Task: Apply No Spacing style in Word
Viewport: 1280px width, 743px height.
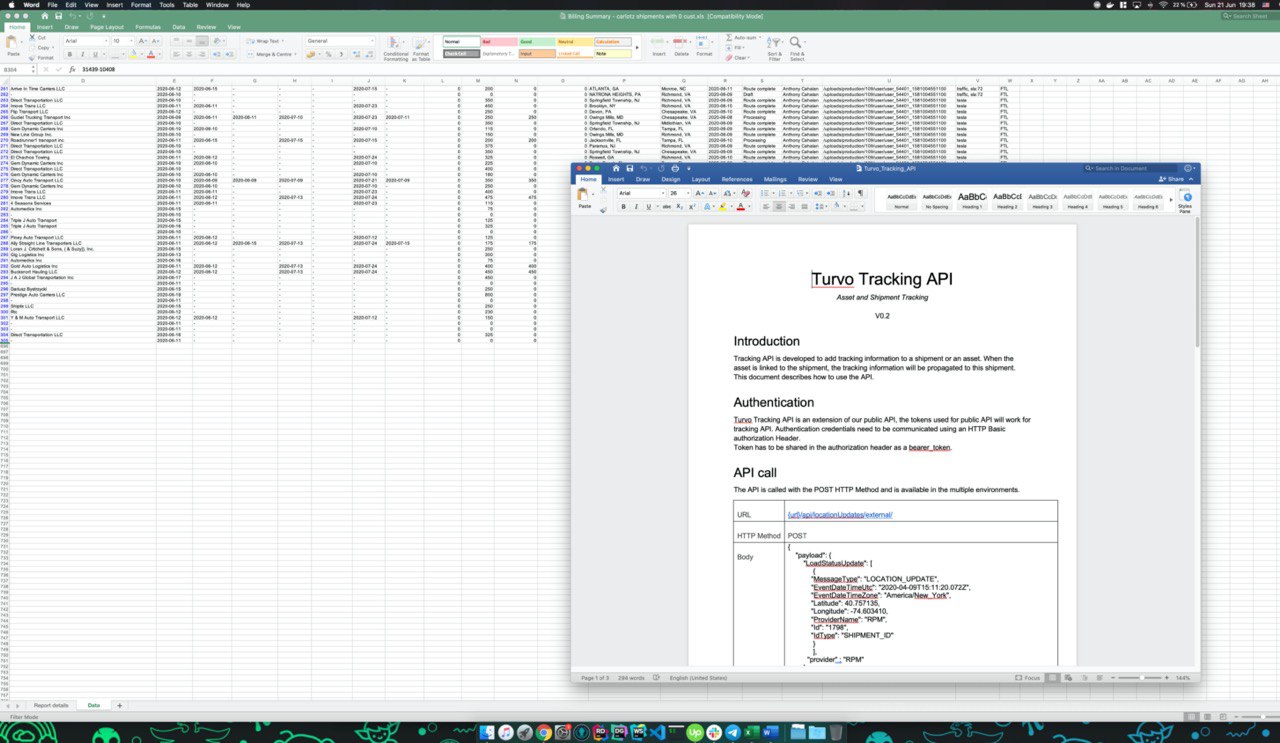Action: tap(937, 200)
